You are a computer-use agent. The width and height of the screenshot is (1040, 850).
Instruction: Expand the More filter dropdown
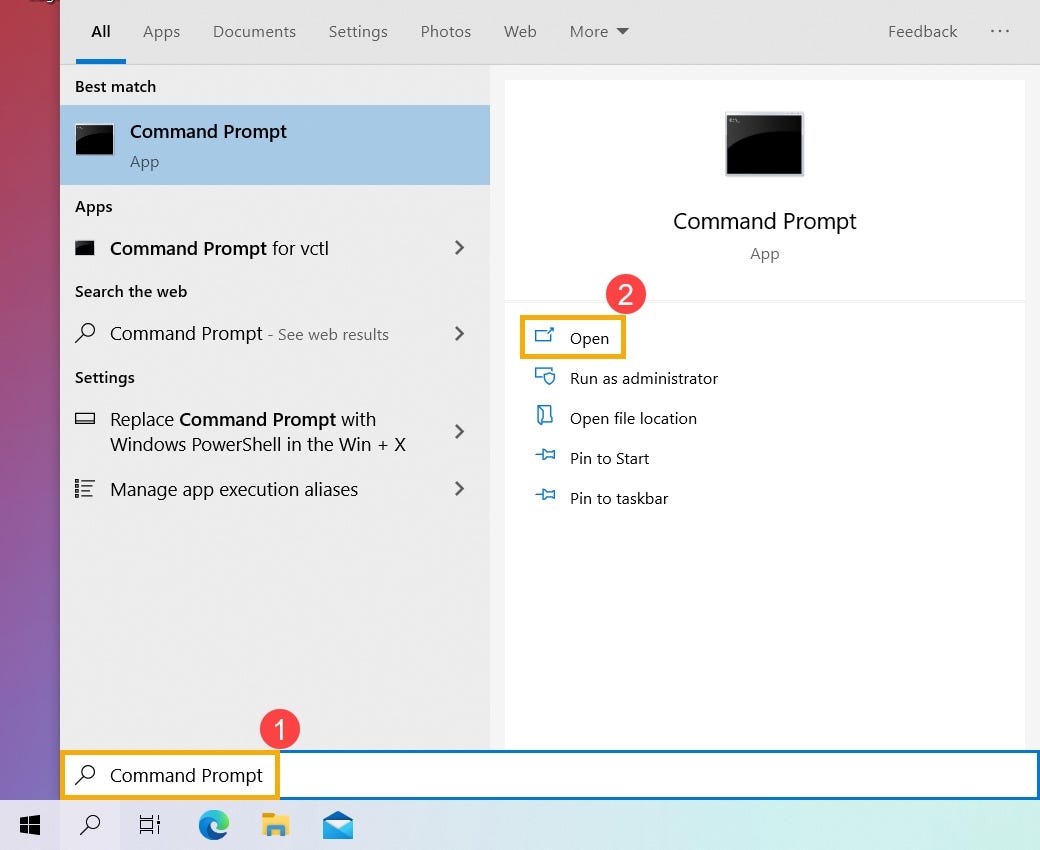(599, 31)
